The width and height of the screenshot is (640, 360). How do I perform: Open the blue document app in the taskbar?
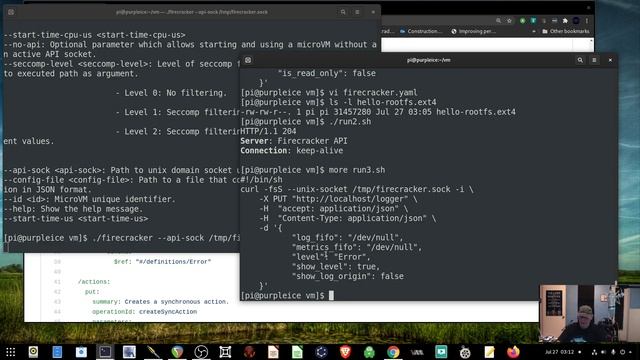click(57, 352)
